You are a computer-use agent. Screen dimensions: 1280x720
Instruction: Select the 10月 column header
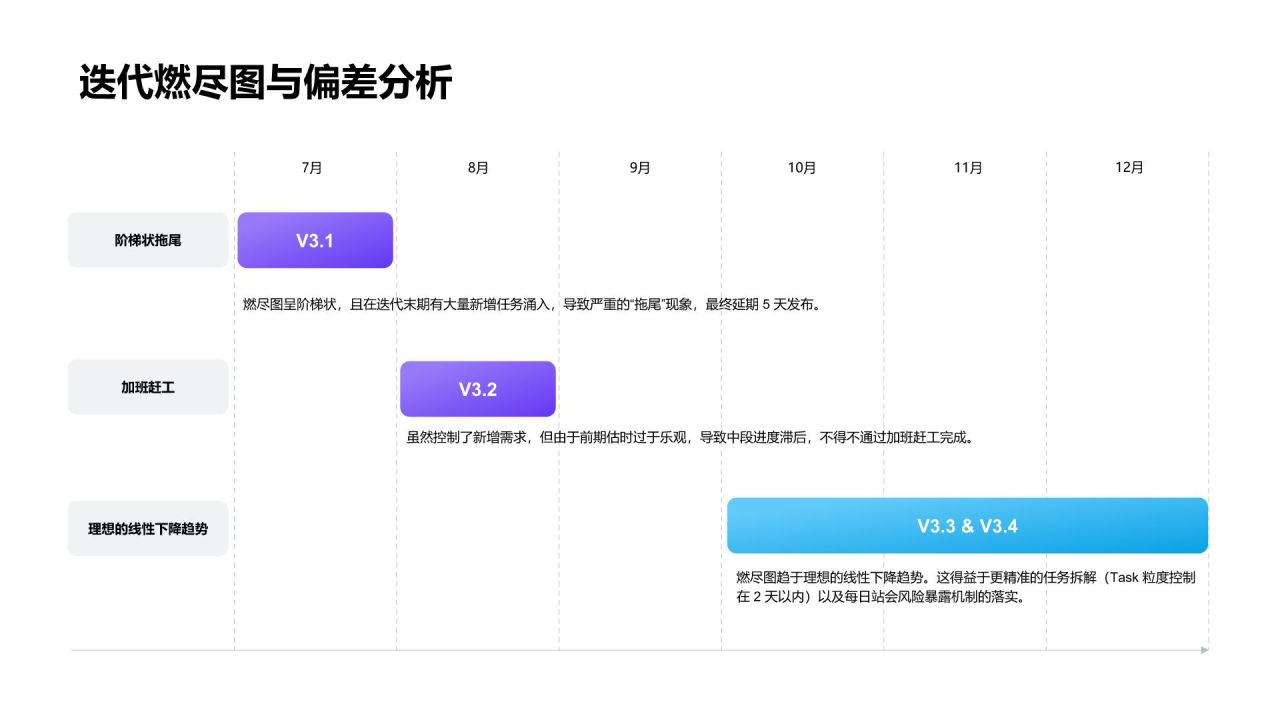[802, 168]
